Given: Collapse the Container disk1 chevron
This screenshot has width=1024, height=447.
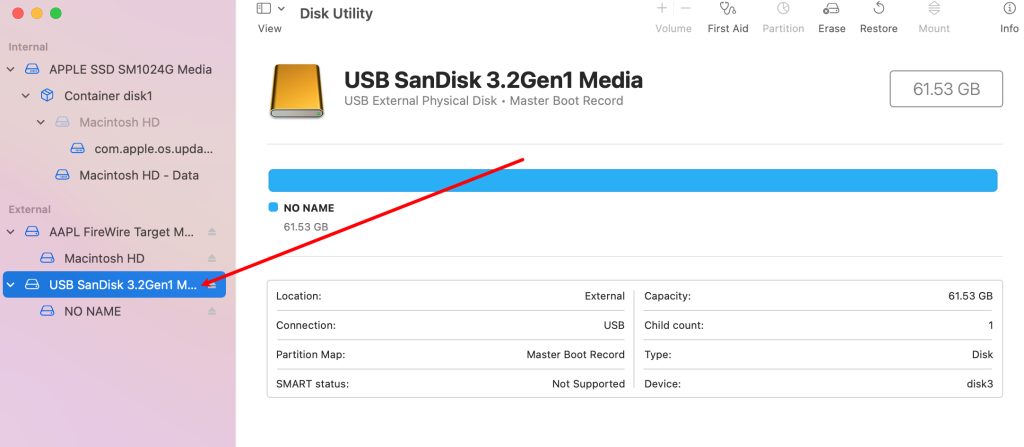Looking at the screenshot, I should (25, 96).
